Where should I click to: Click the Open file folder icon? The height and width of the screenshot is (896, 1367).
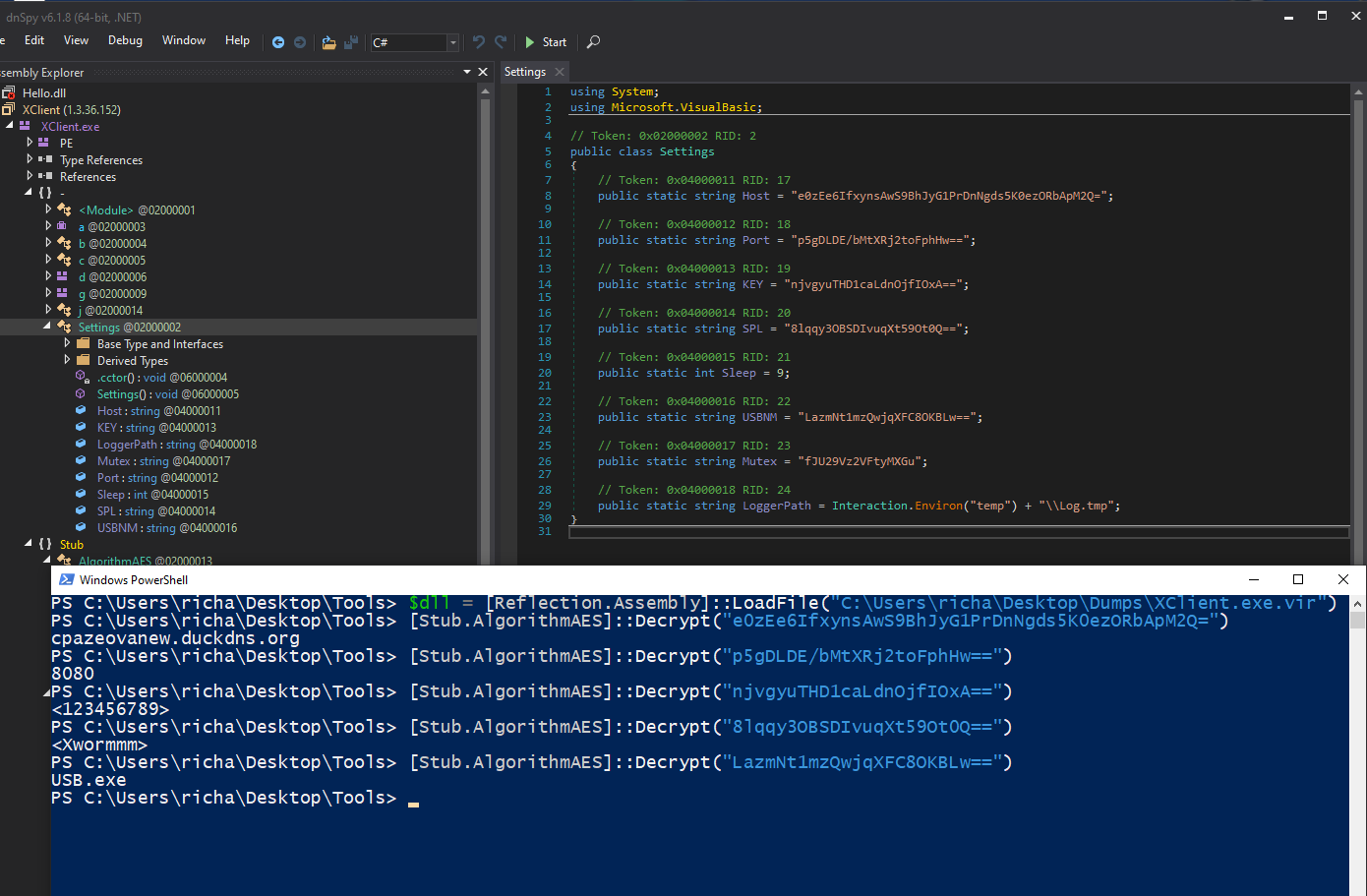[328, 42]
